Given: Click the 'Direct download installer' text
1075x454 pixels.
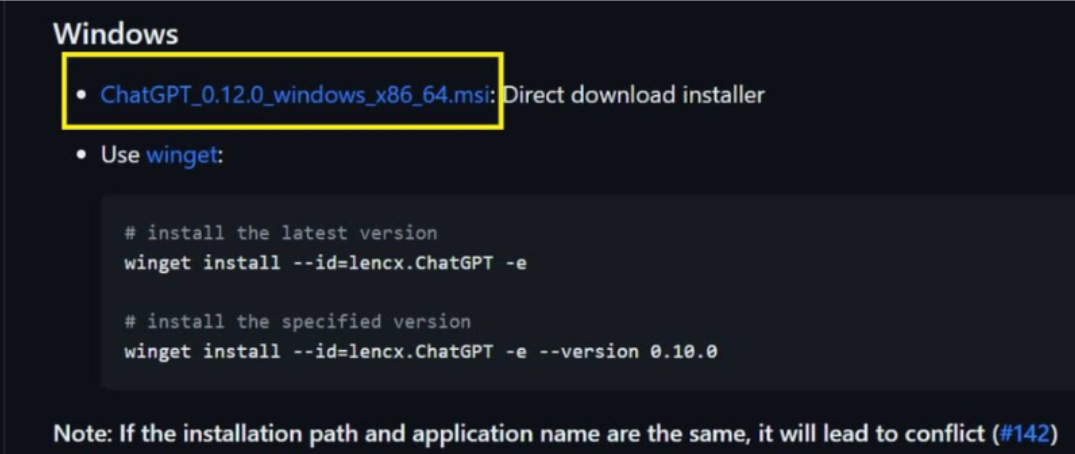Looking at the screenshot, I should coord(634,95).
